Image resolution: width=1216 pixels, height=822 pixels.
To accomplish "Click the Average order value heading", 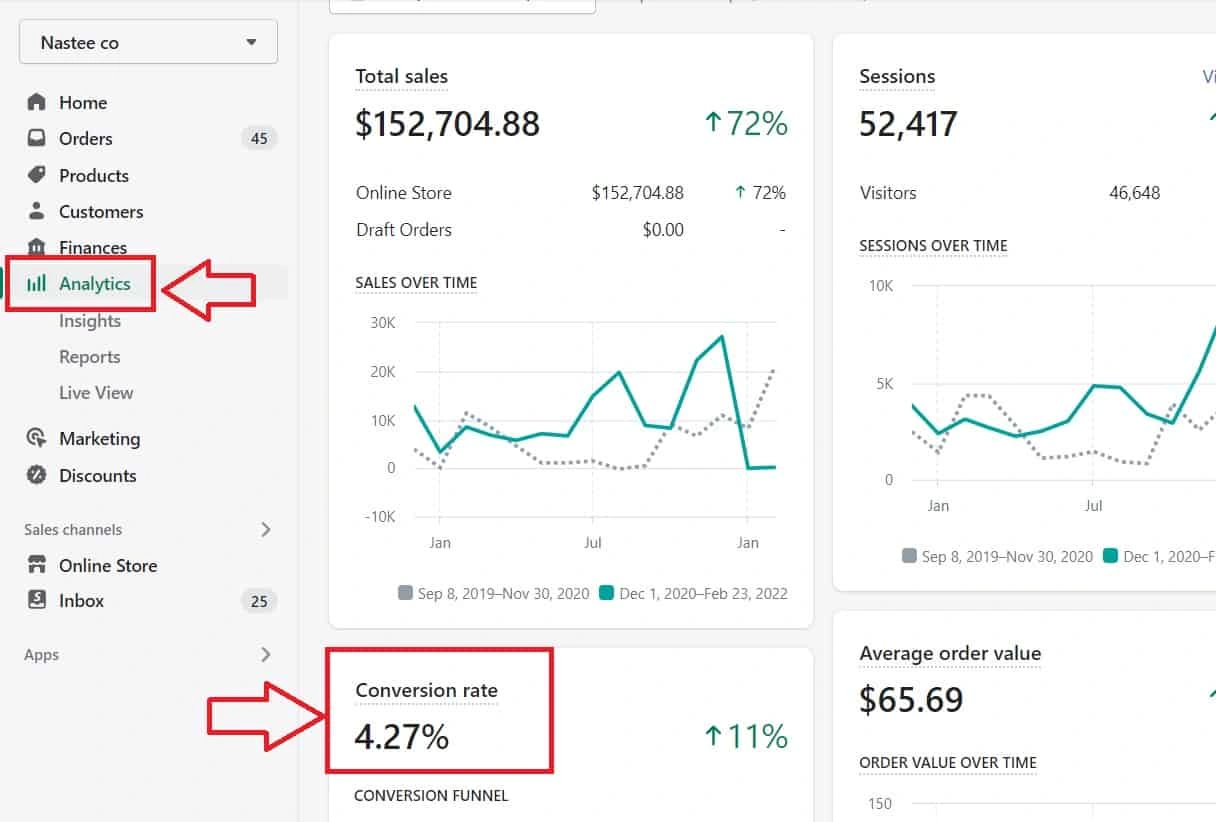I will point(950,654).
